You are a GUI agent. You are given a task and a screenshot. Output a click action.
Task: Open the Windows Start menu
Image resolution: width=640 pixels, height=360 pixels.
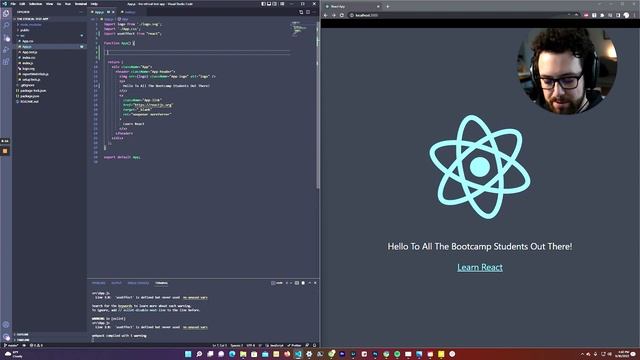(188, 354)
